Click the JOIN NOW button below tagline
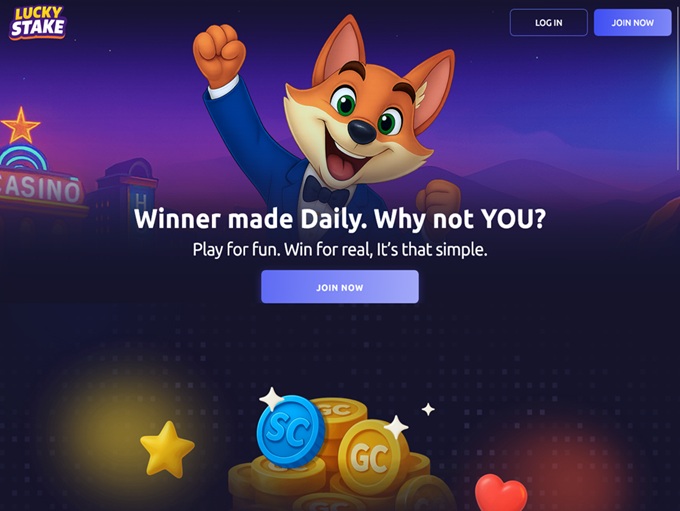 pos(340,287)
